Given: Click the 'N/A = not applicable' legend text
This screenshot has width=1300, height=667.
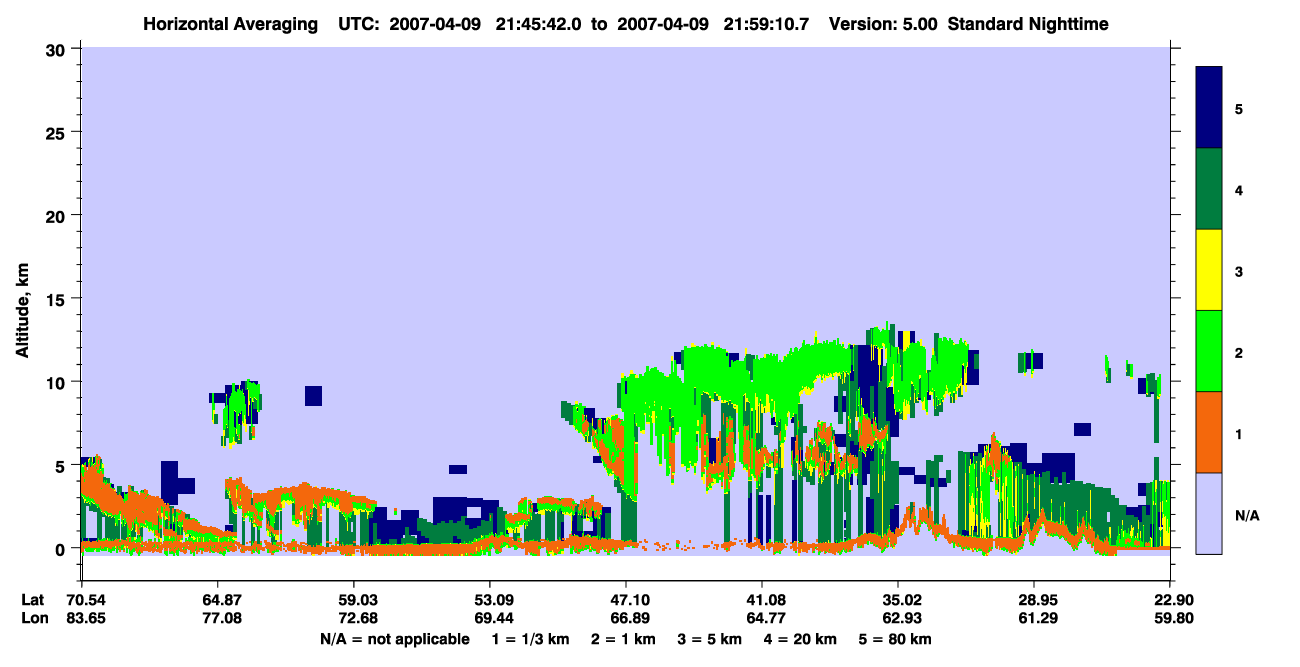Looking at the screenshot, I should click(394, 639).
